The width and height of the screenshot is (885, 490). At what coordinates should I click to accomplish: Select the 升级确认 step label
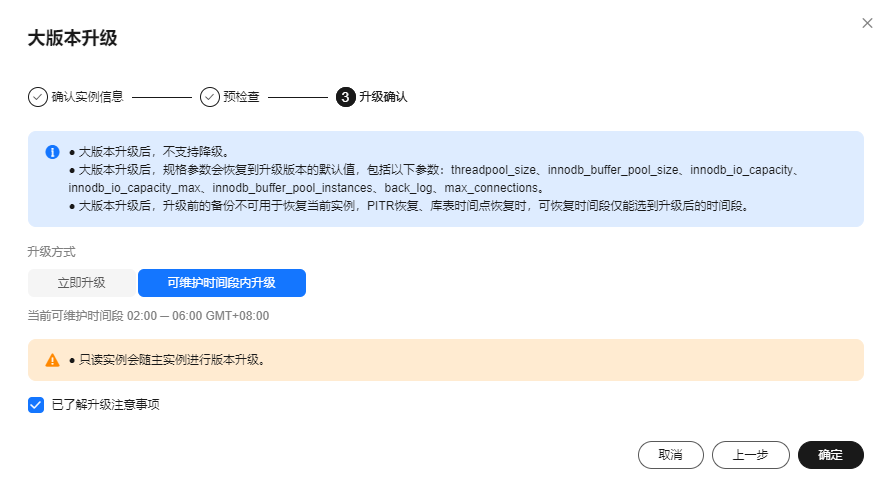(383, 97)
